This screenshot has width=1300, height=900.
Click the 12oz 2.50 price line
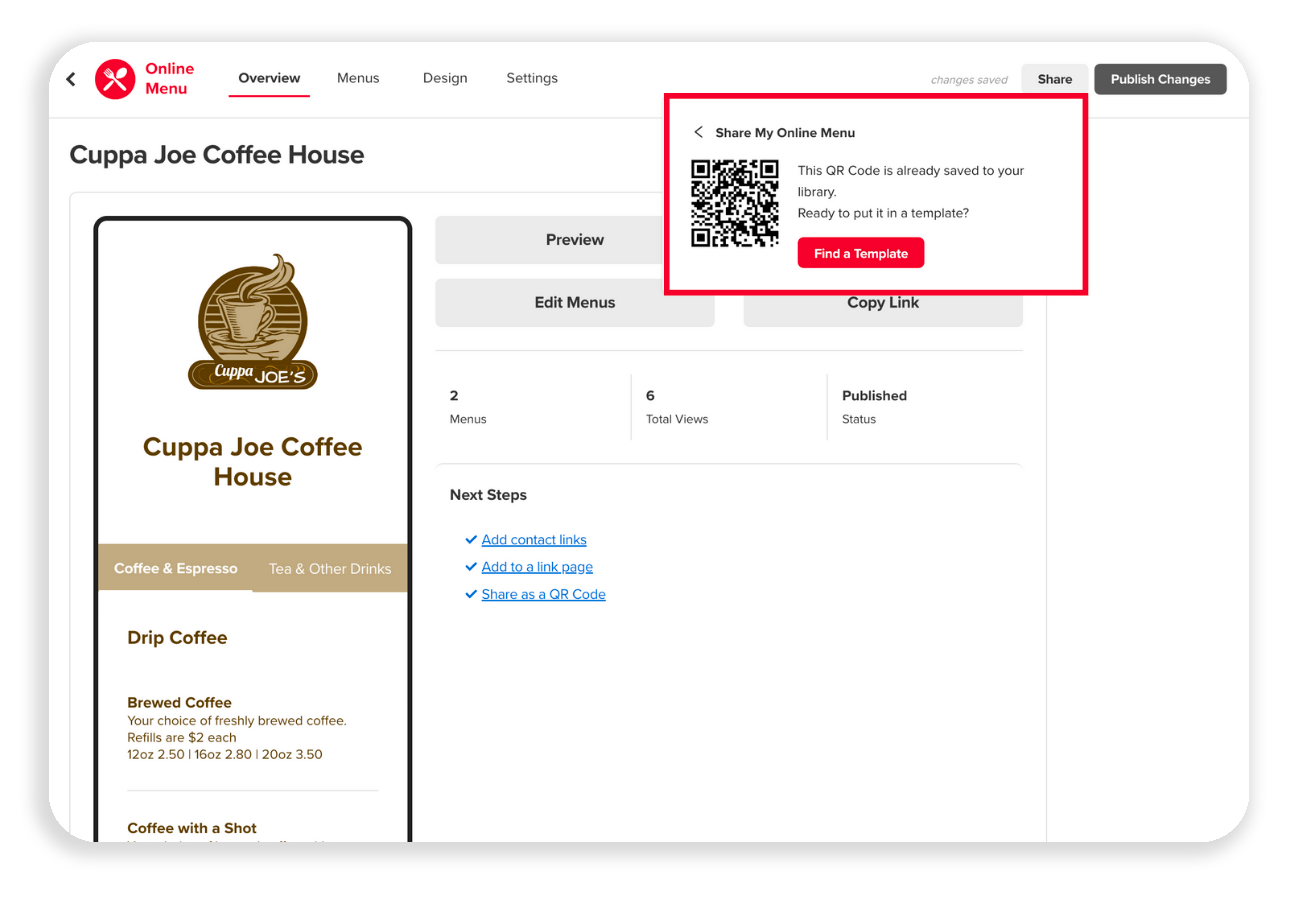coord(225,754)
